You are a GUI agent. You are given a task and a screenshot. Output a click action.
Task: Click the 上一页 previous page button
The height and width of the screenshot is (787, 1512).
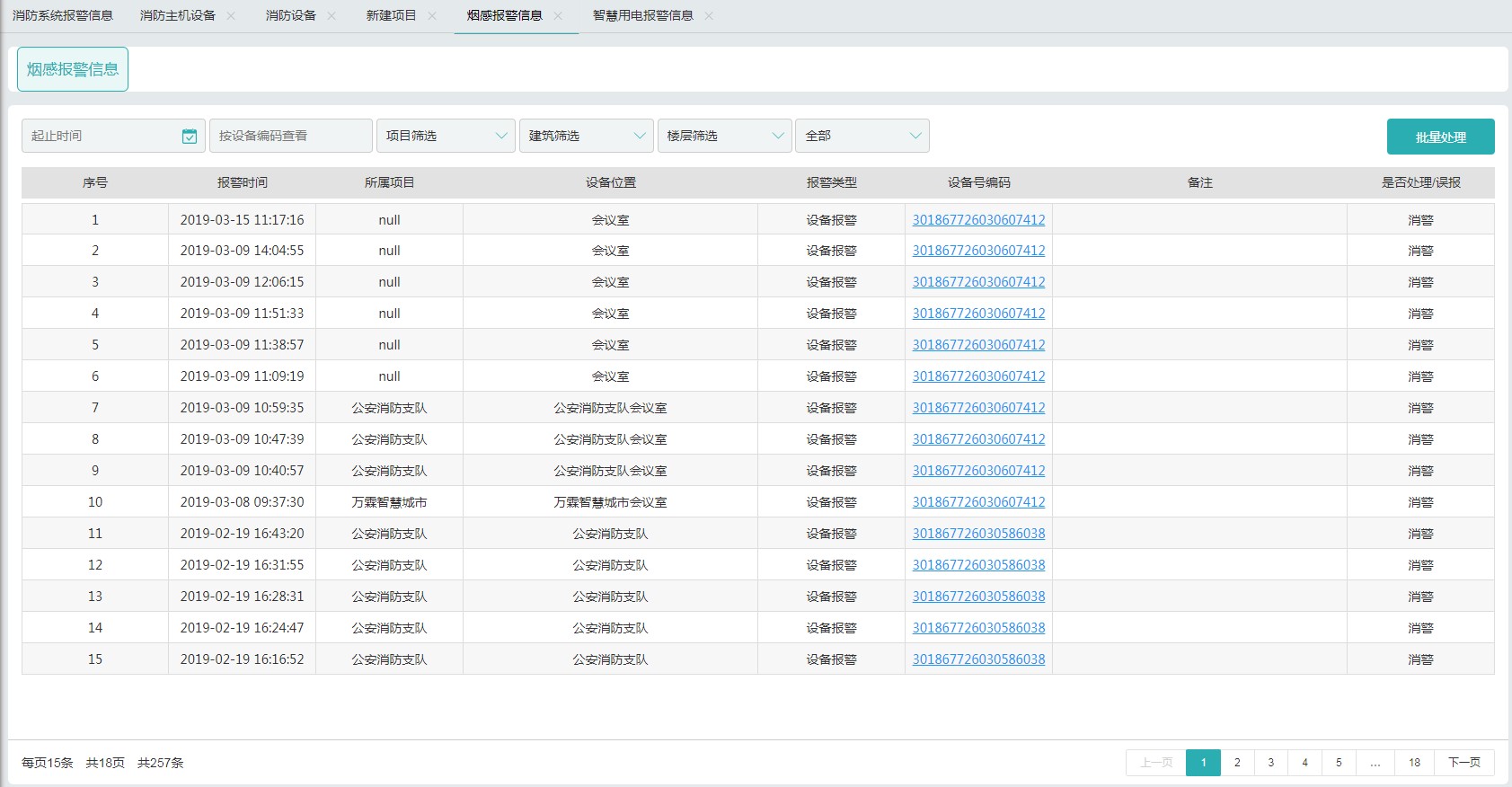[1156, 763]
